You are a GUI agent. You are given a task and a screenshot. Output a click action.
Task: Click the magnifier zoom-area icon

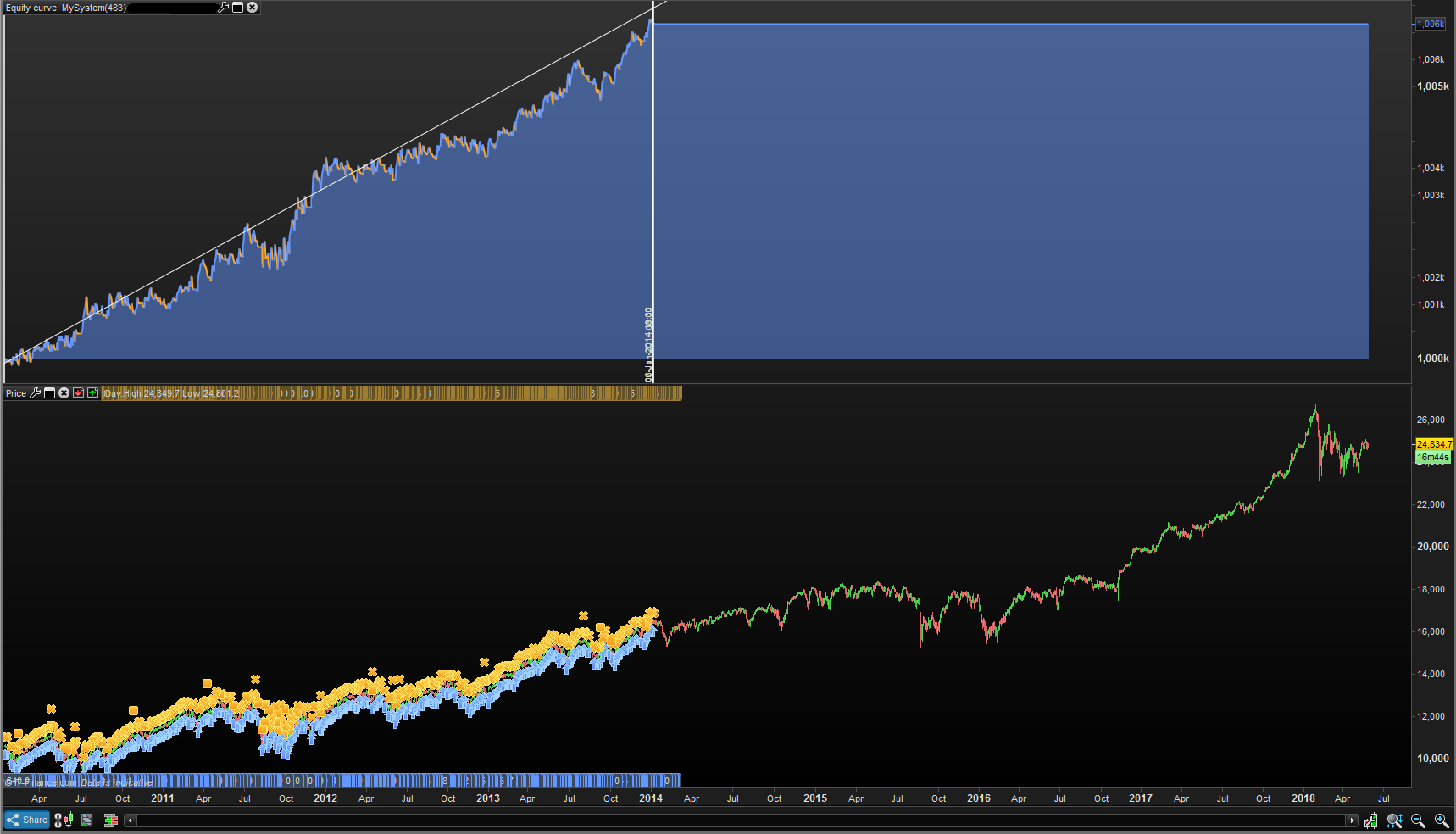(1394, 820)
